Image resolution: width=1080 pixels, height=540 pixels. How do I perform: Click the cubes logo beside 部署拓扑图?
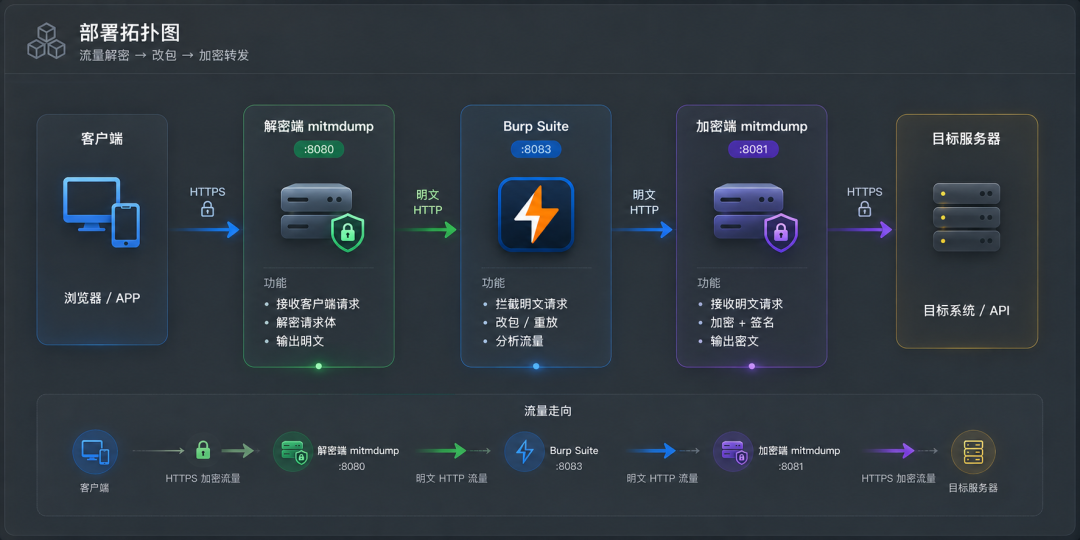click(x=45, y=41)
